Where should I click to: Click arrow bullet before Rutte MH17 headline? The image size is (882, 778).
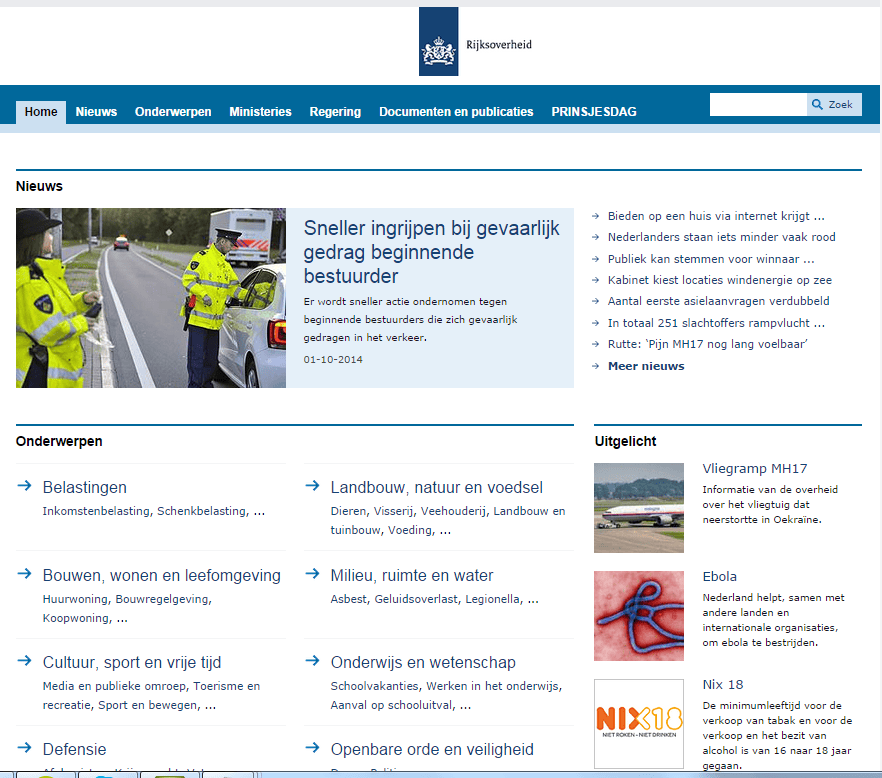[596, 344]
